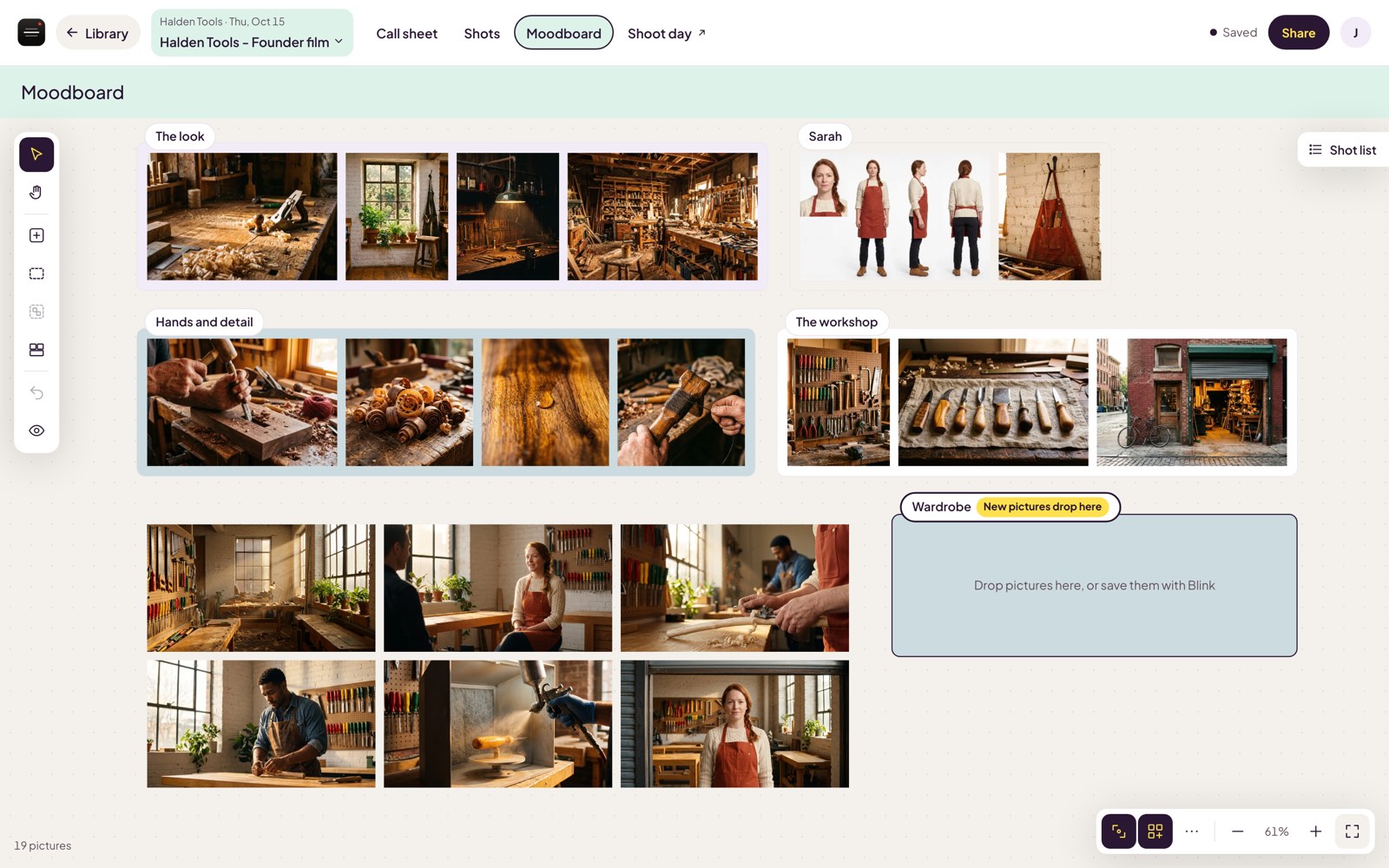Screen dimensions: 1389x868
Task: Select the 'Sarah' section label
Action: (825, 136)
